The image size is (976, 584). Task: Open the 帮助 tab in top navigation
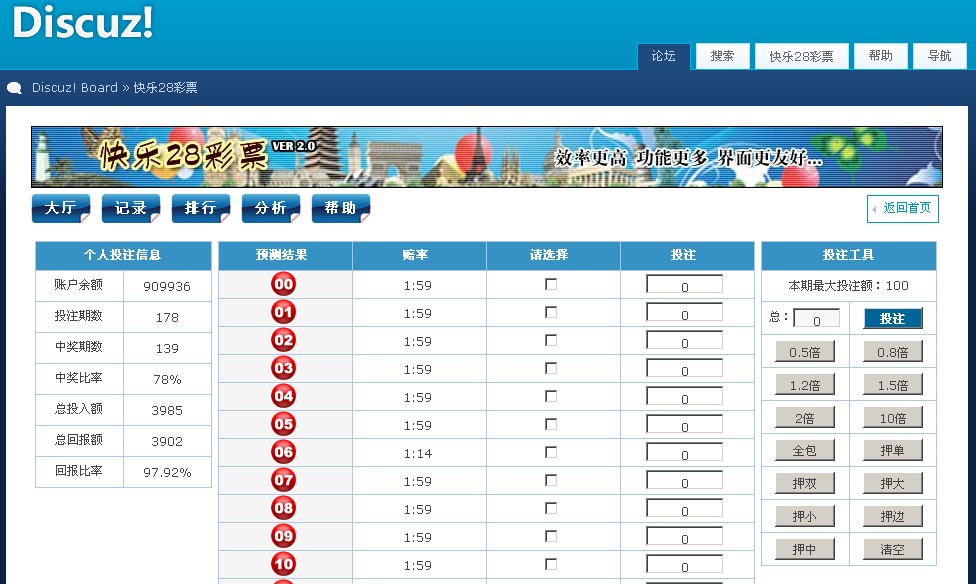(x=881, y=56)
